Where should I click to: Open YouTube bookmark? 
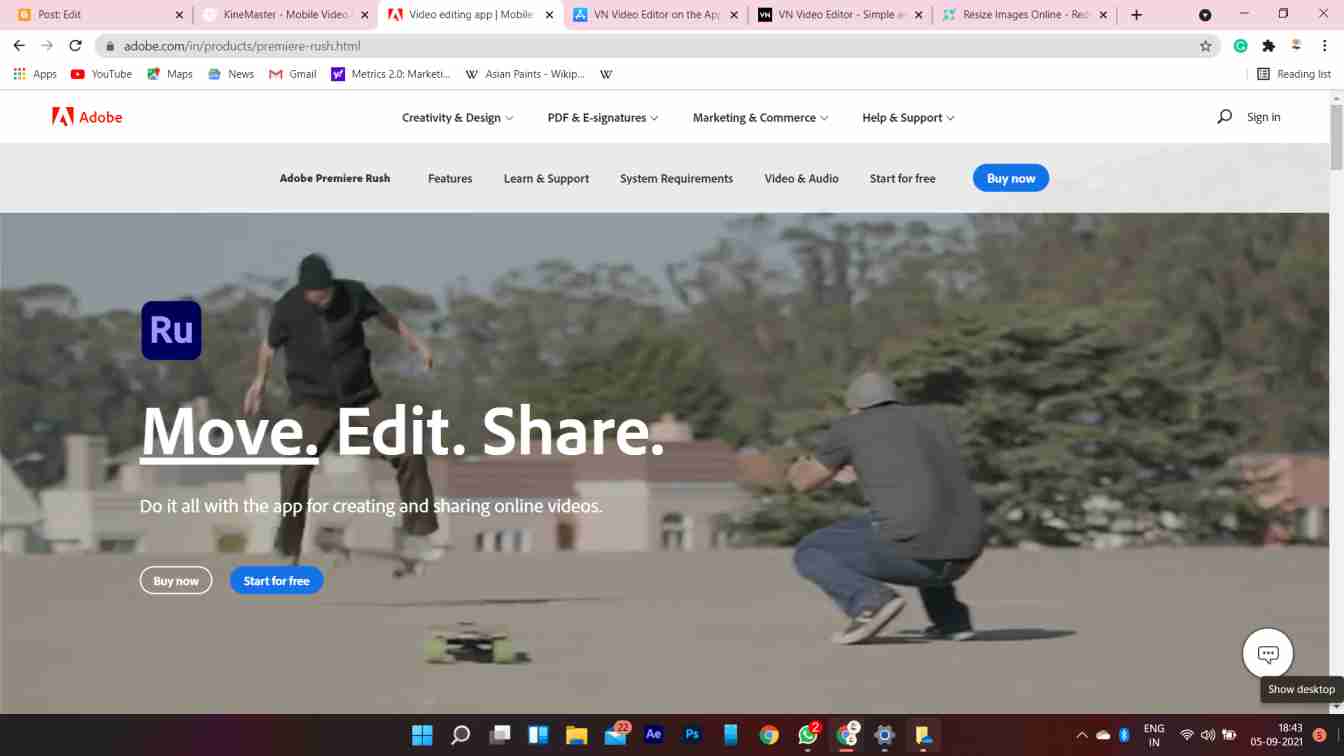tap(101, 74)
